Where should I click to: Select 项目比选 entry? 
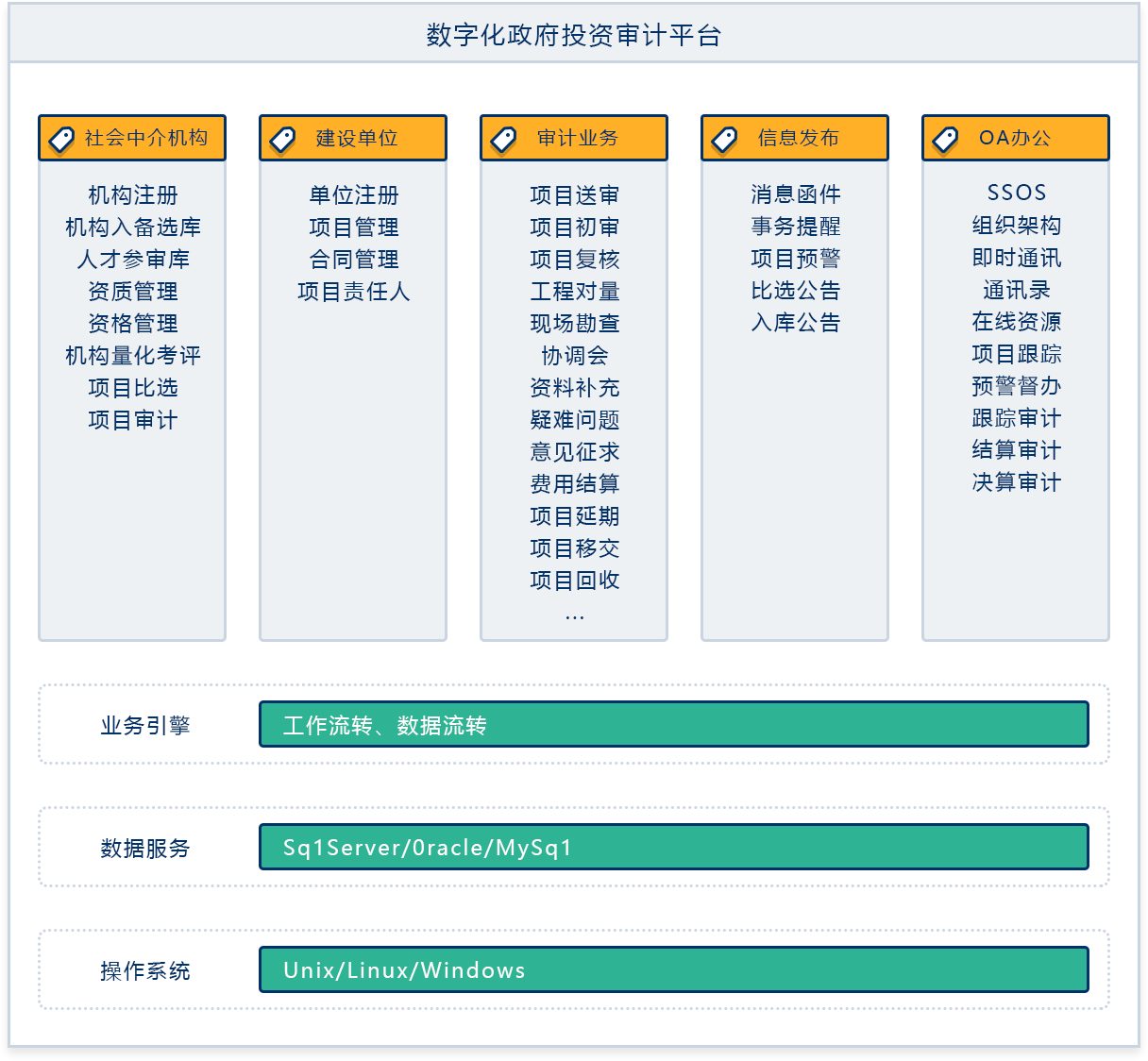click(133, 388)
